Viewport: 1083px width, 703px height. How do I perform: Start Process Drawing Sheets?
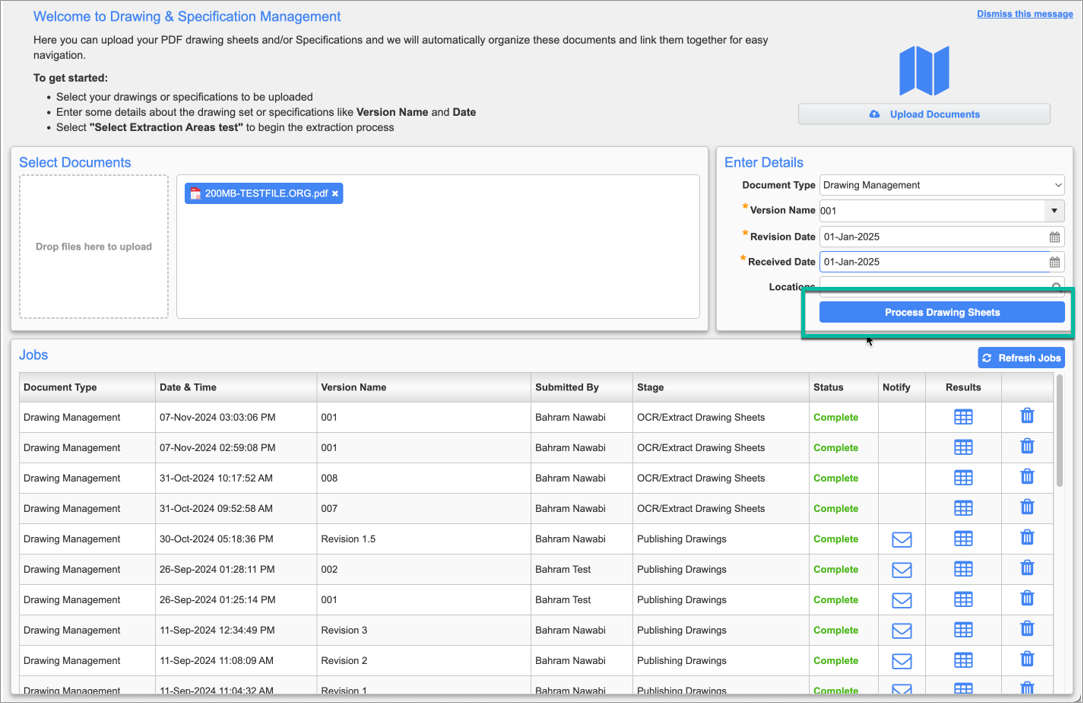[x=942, y=312]
